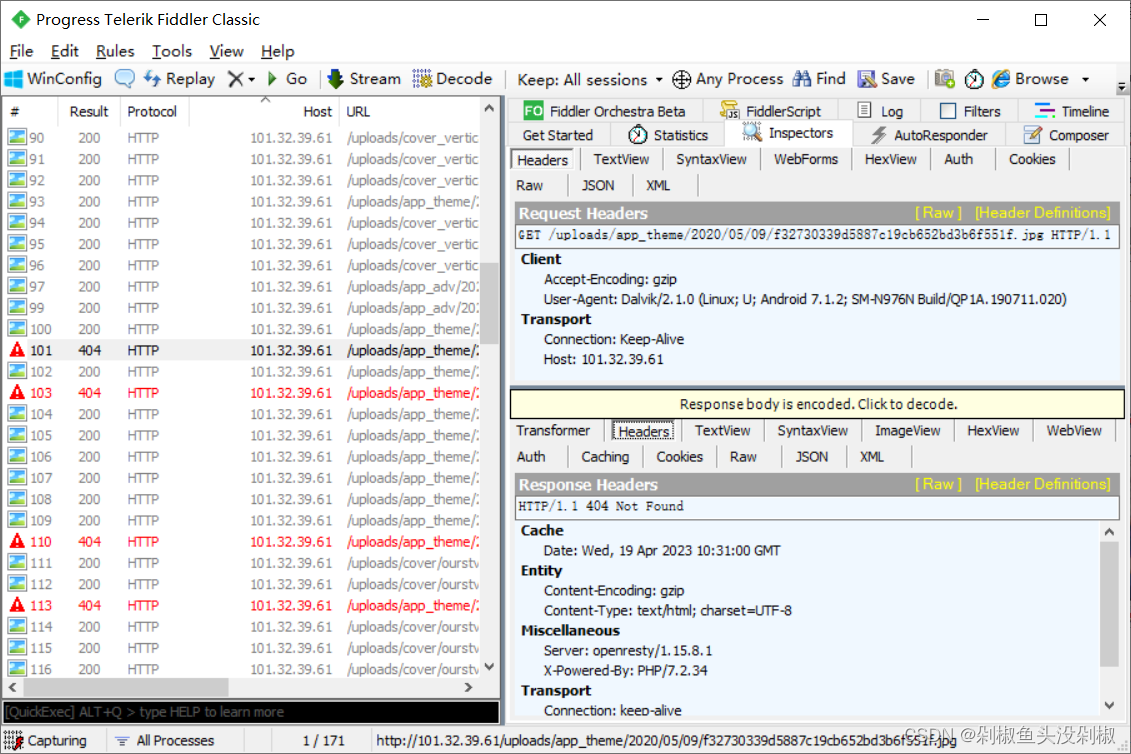Open the Log tab
Image resolution: width=1131 pixels, height=754 pixels.
880,111
